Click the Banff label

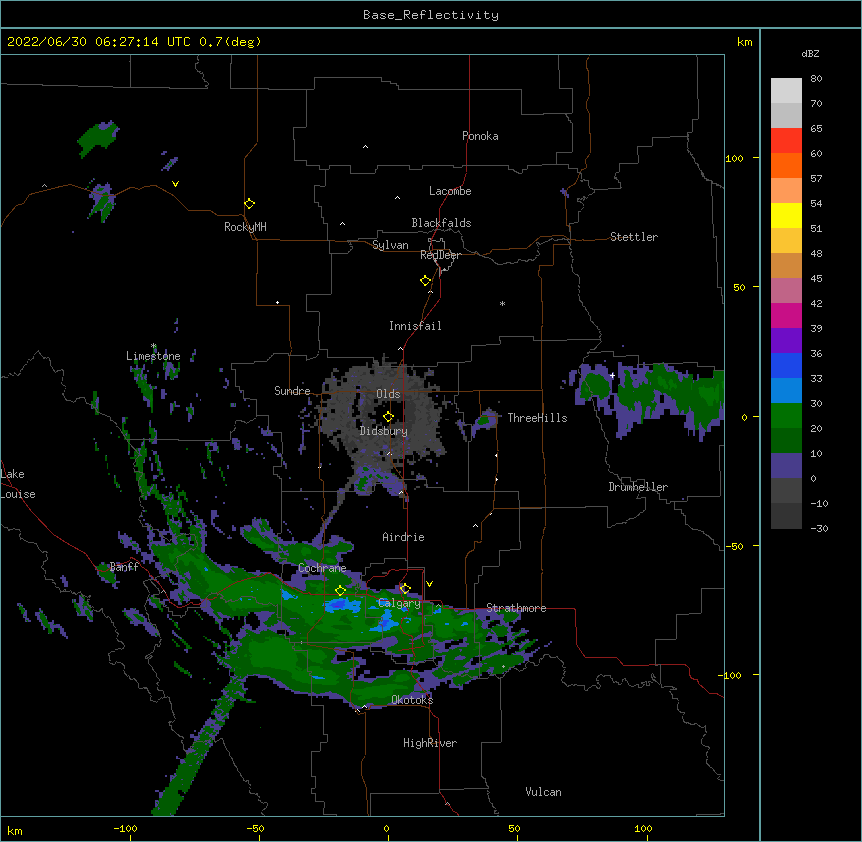pos(124,567)
